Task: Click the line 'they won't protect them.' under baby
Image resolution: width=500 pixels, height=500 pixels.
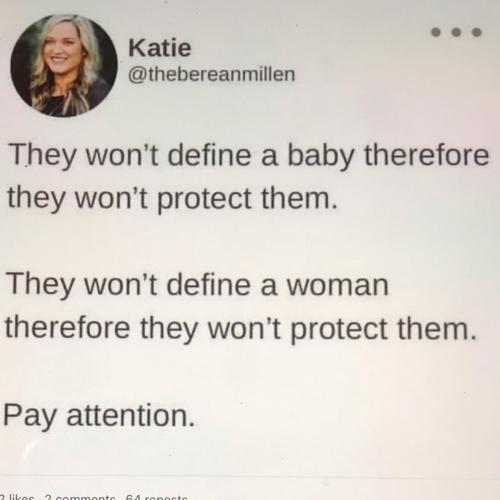Action: pos(172,199)
